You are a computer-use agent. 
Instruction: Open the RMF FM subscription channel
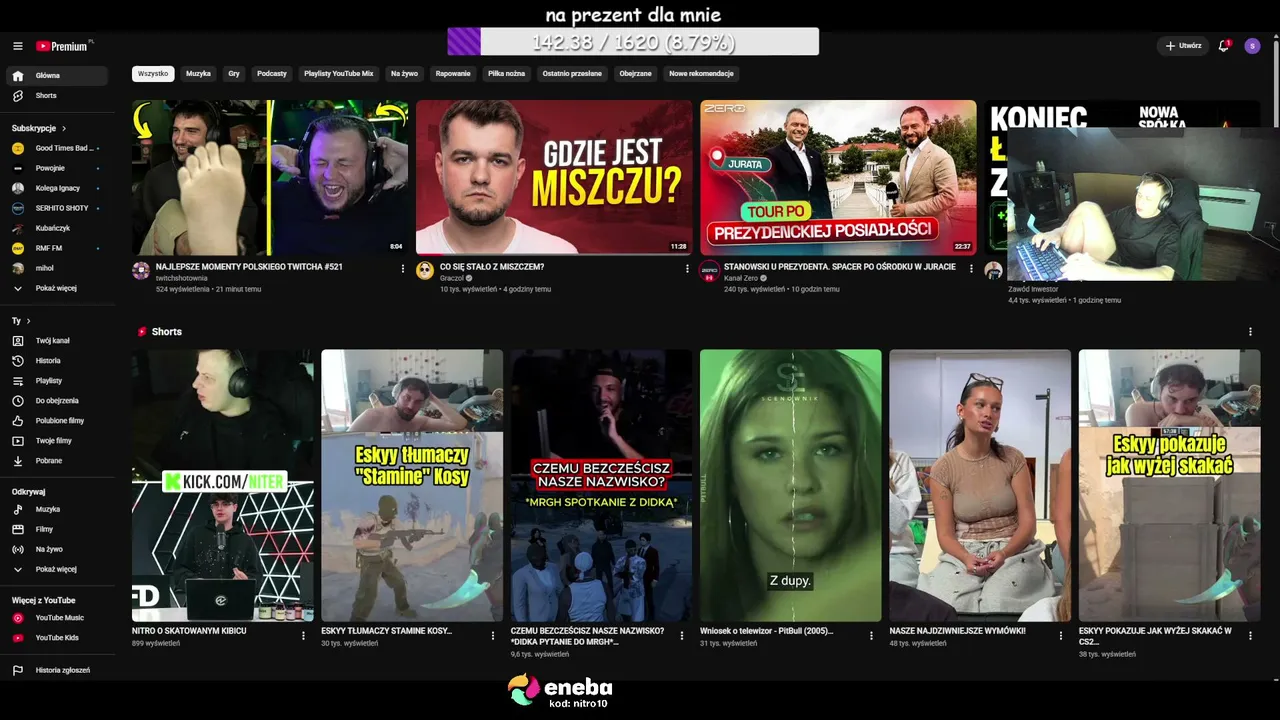point(57,248)
